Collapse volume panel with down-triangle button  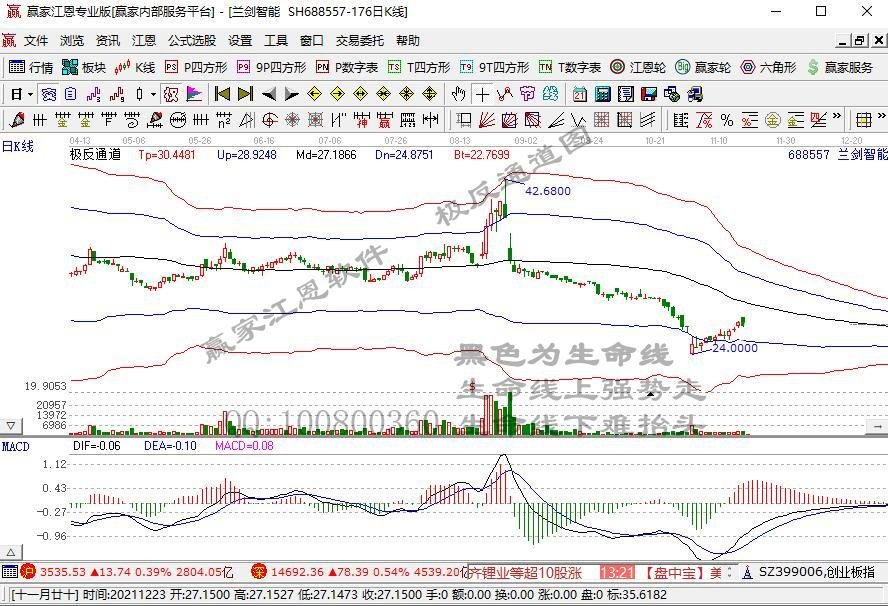[11, 426]
